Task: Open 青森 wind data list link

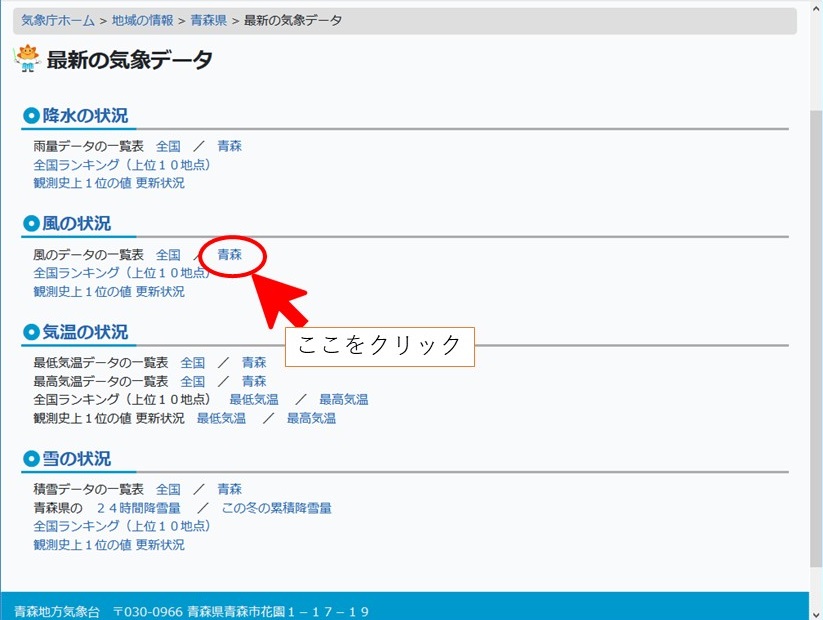Action: [x=229, y=255]
